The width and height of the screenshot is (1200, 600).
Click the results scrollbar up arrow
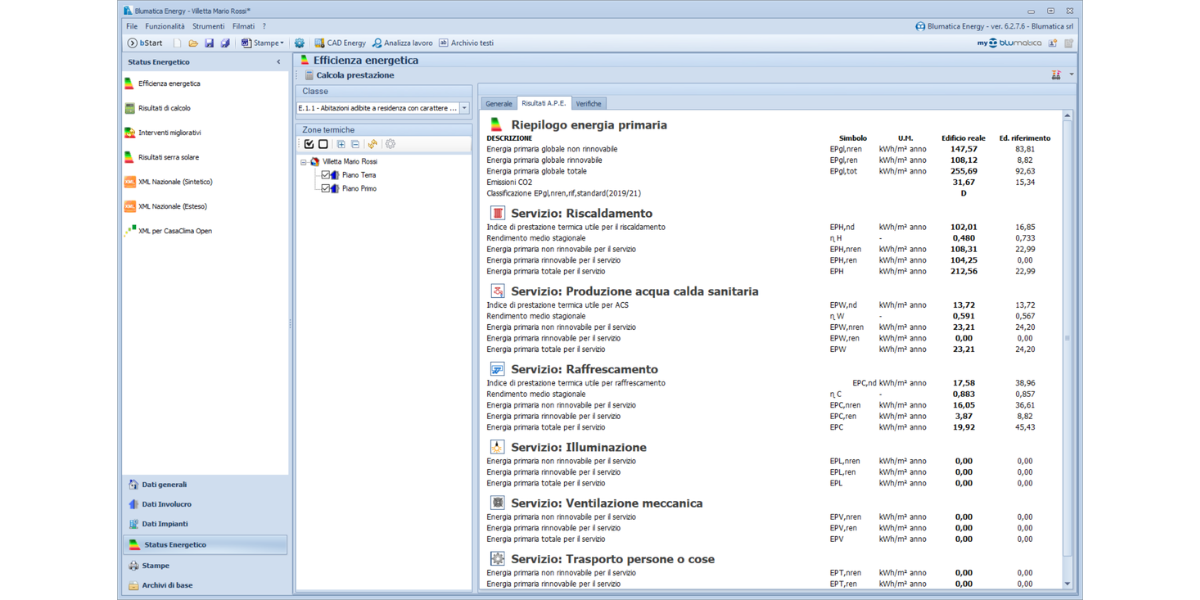[x=1067, y=116]
